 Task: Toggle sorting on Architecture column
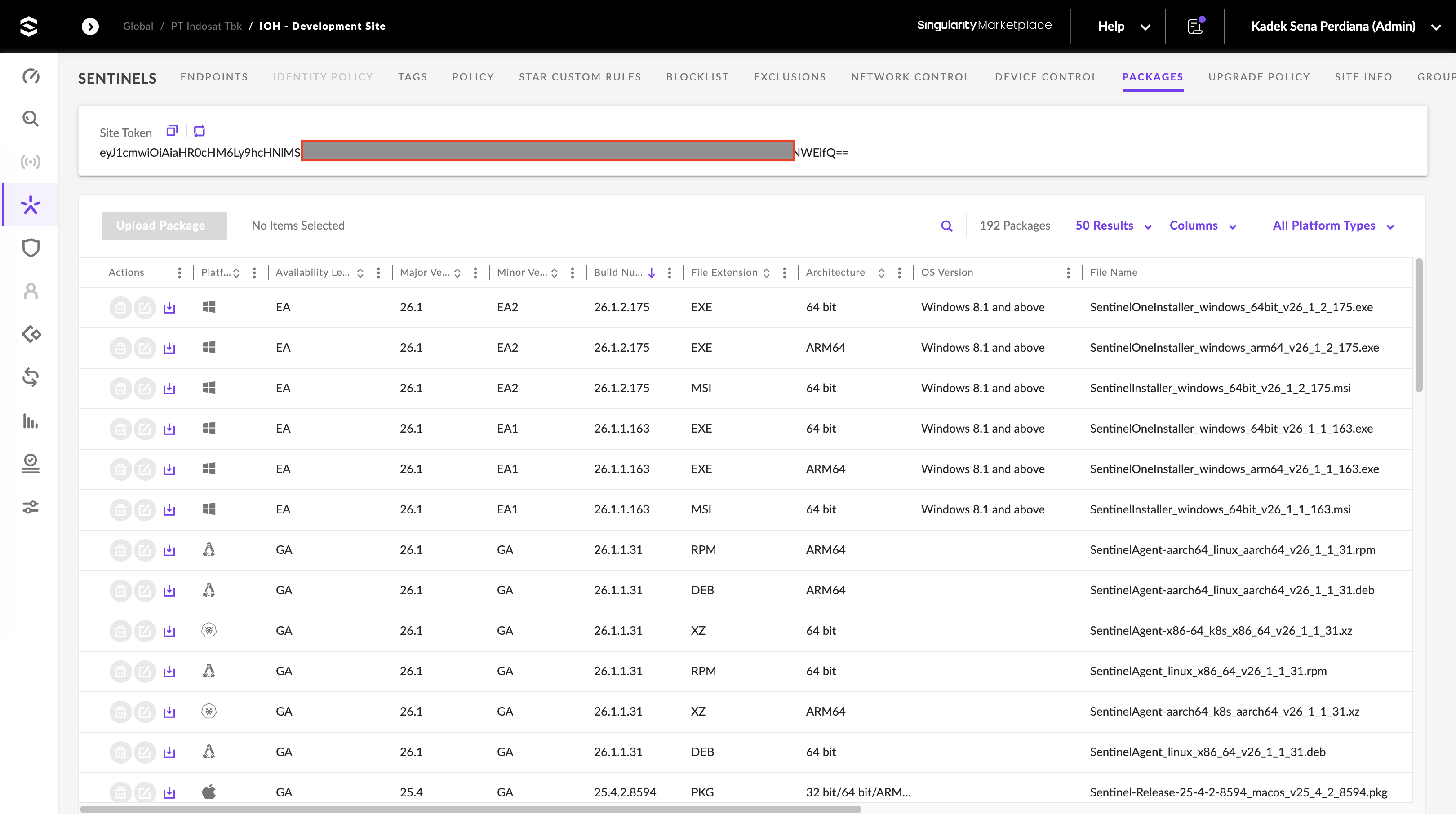(x=881, y=273)
